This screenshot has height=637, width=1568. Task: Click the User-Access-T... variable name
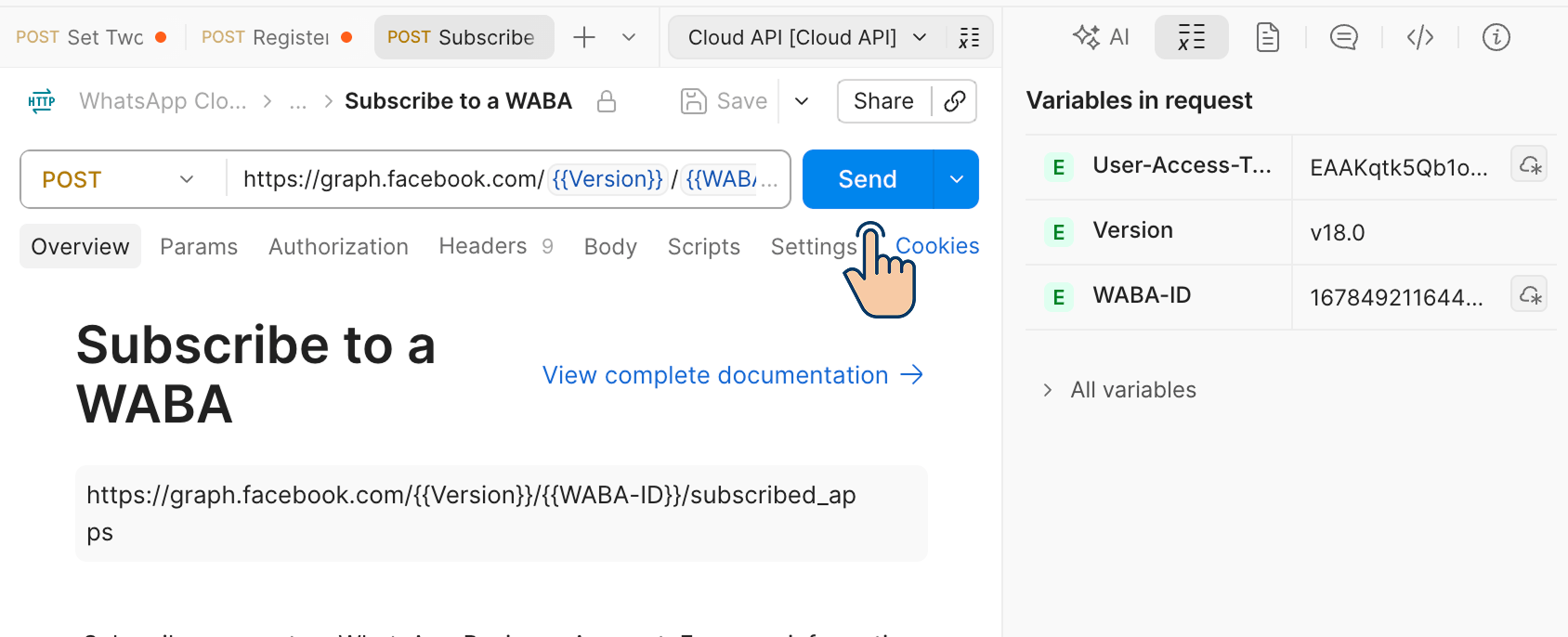coord(1182,165)
